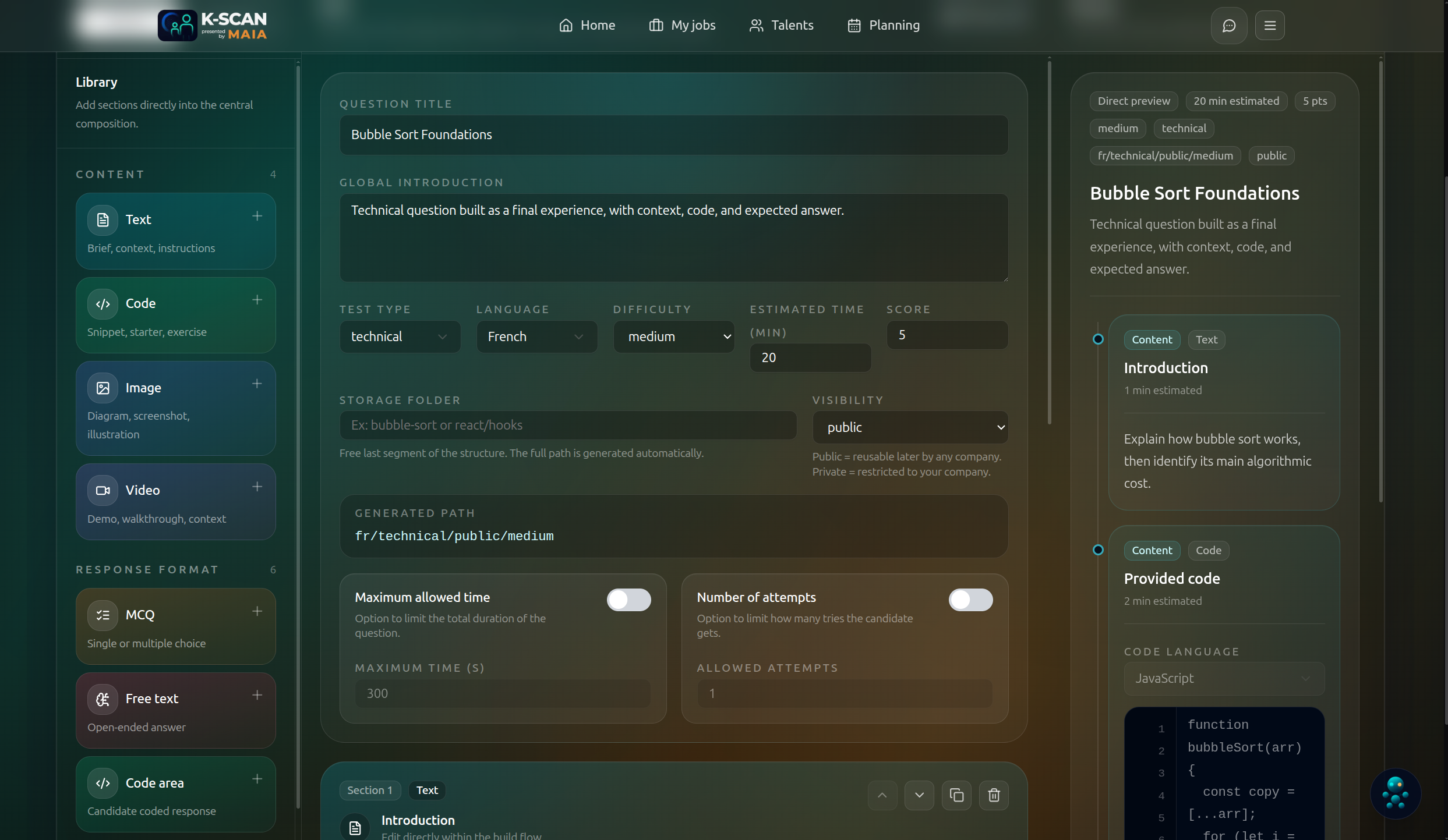Enable the Number of attempts toggle
The image size is (1448, 840).
pos(970,600)
